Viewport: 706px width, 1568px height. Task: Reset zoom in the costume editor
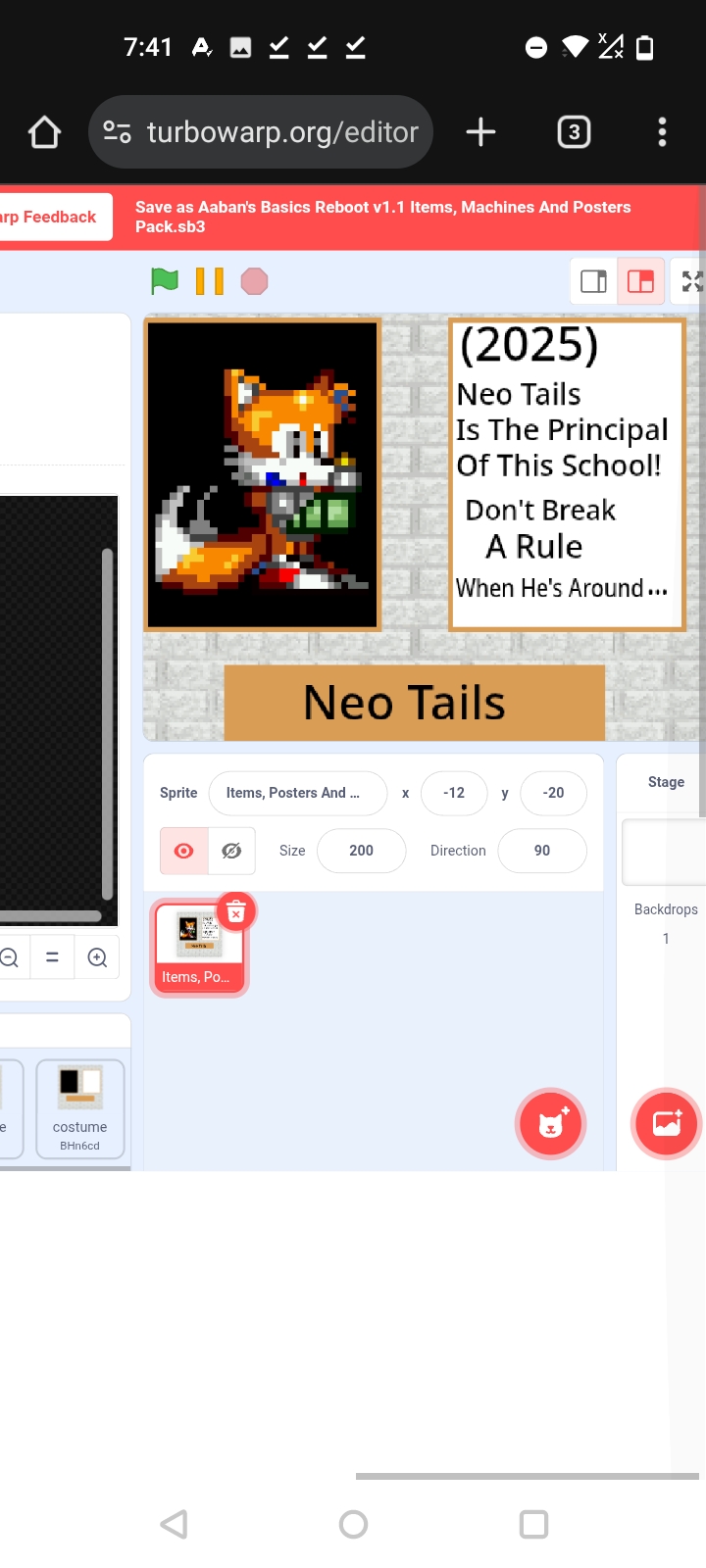coord(53,957)
